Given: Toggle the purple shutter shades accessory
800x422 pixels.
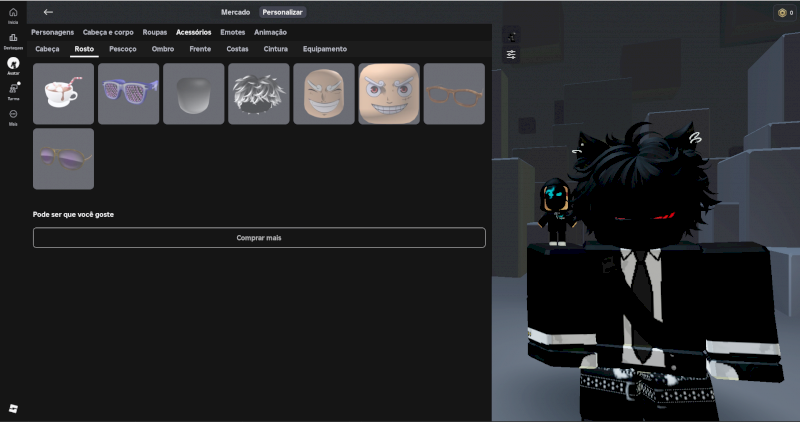Looking at the screenshot, I should pos(128,94).
